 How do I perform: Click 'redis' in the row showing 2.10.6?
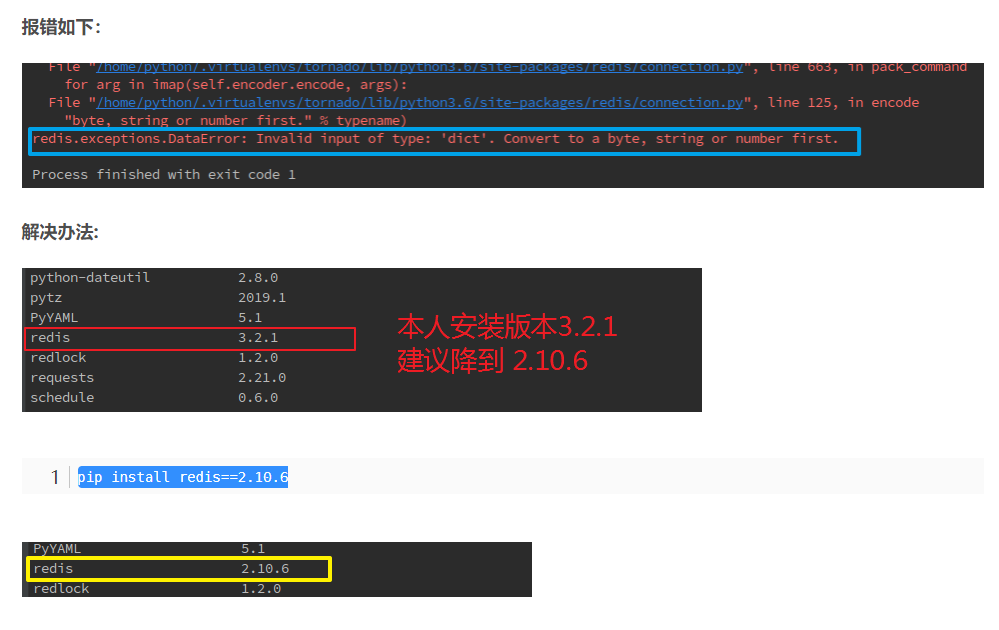pyautogui.click(x=53, y=568)
